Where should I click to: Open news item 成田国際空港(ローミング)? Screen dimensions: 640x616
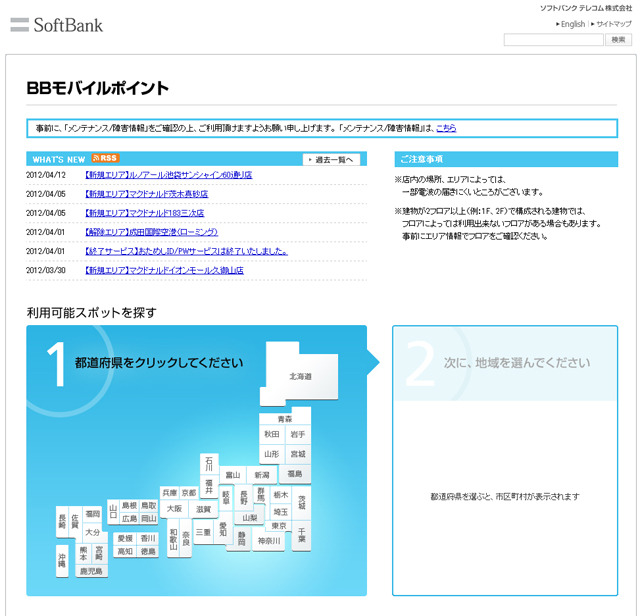pos(151,232)
